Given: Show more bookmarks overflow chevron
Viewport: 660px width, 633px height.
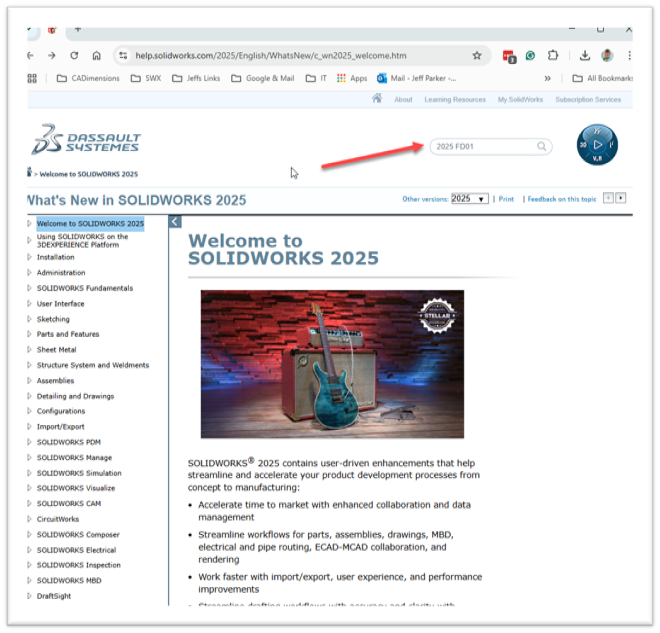Looking at the screenshot, I should point(547,78).
